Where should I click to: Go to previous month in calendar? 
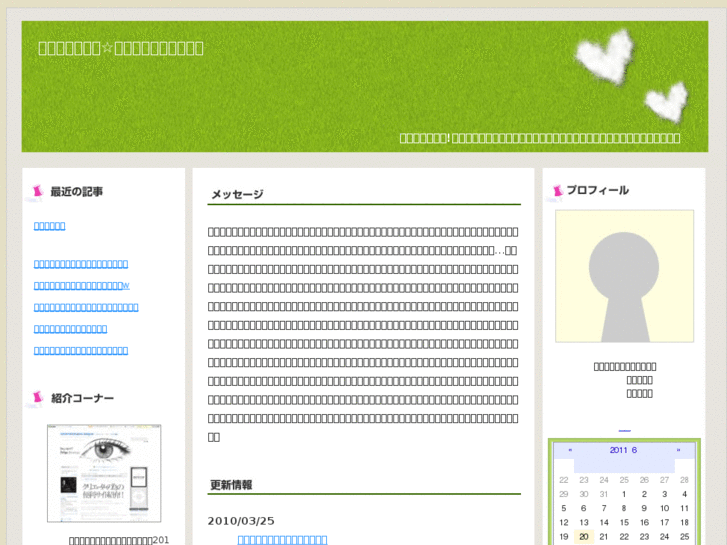570,450
